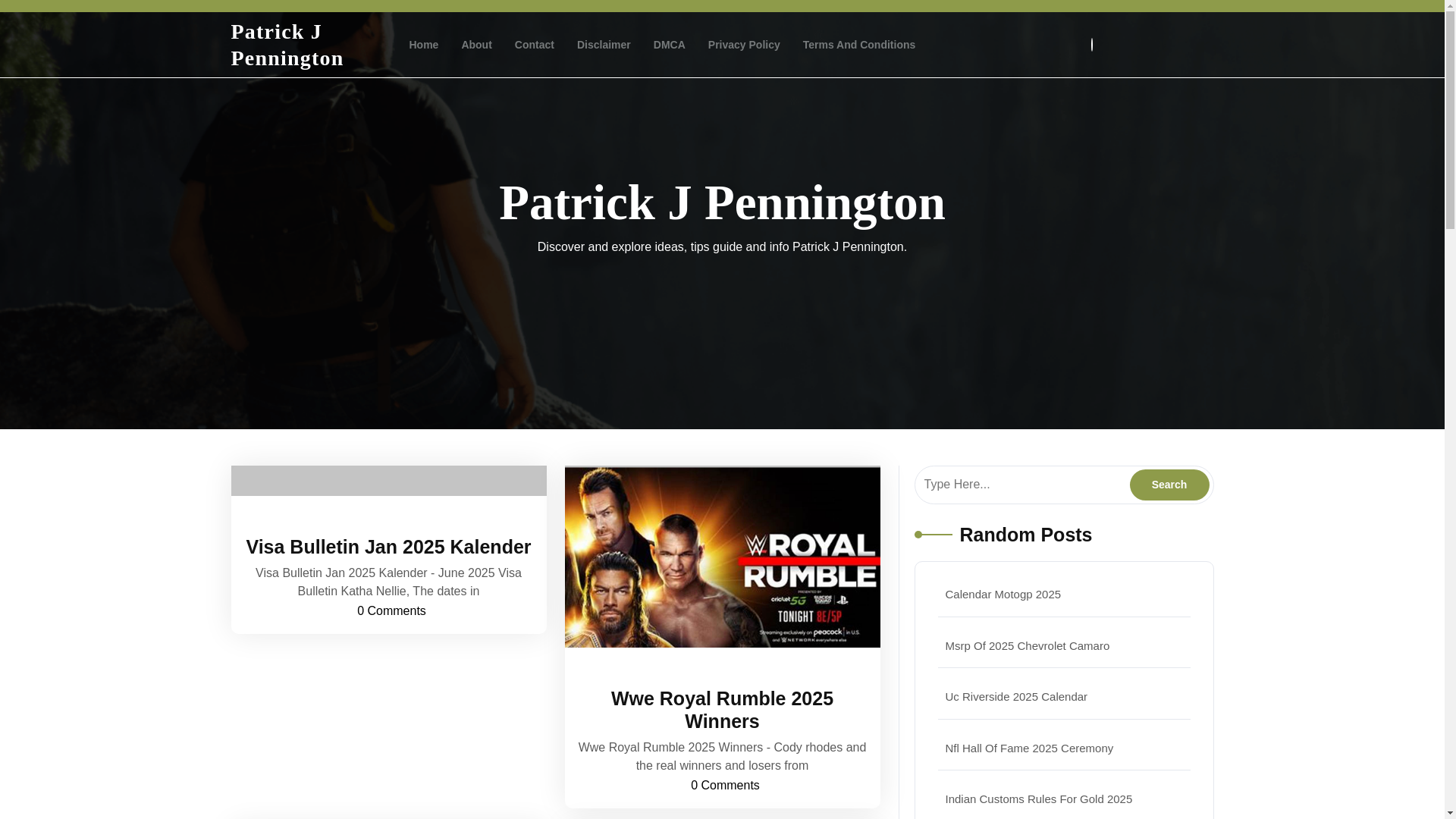The height and width of the screenshot is (819, 1456).
Task: Open Indian Customs Rules For Gold 2025 link
Action: 1038,799
